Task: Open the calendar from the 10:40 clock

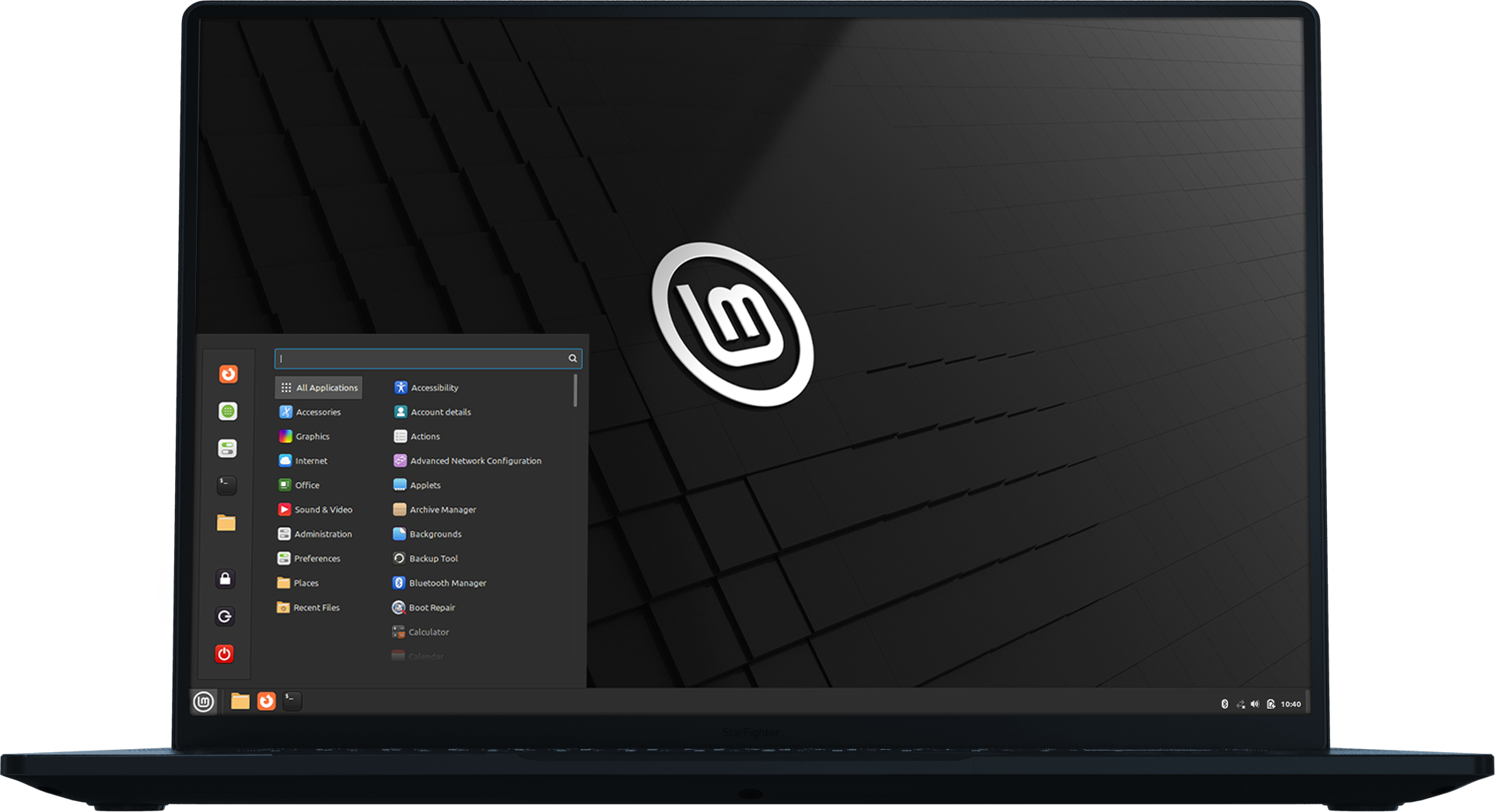Action: tap(1291, 704)
